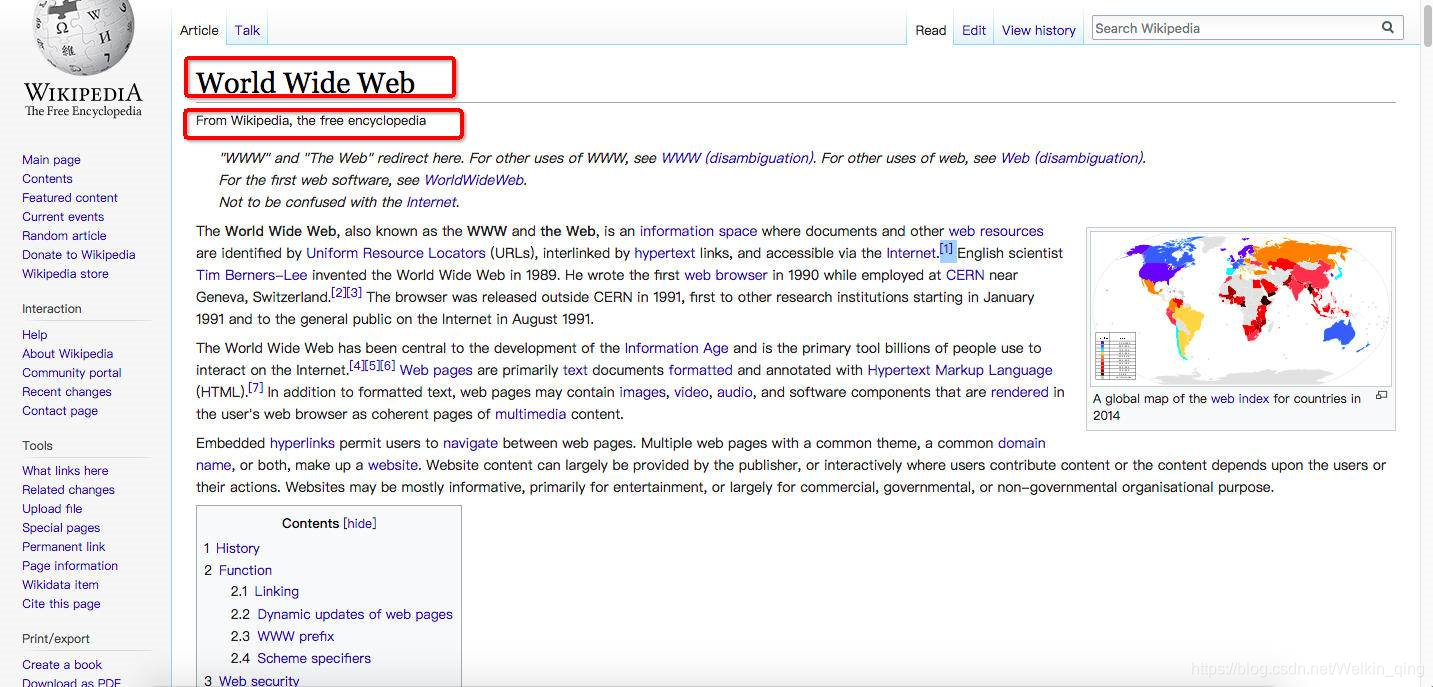
Task: Load a Random article
Action: [64, 236]
